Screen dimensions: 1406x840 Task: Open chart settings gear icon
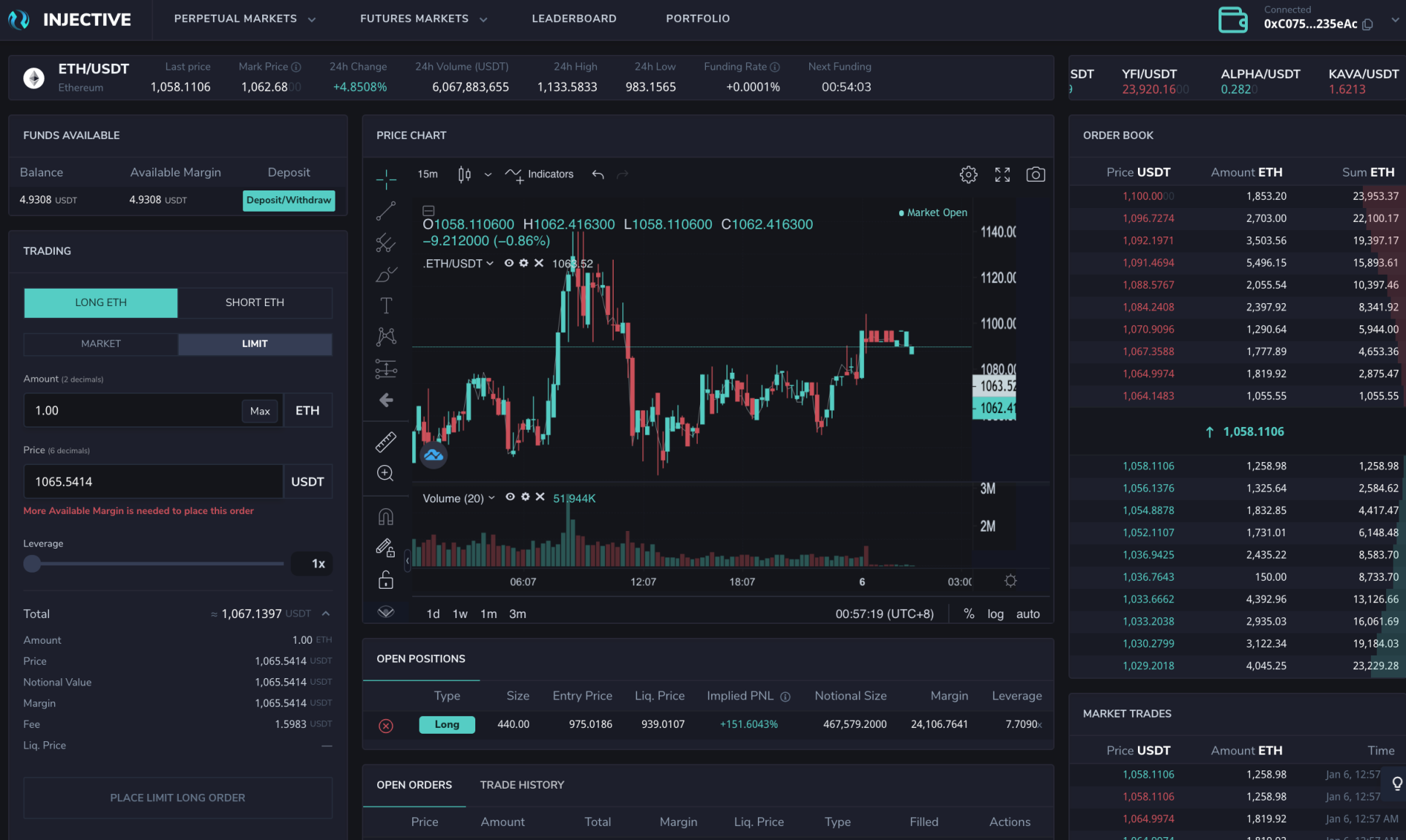click(968, 174)
